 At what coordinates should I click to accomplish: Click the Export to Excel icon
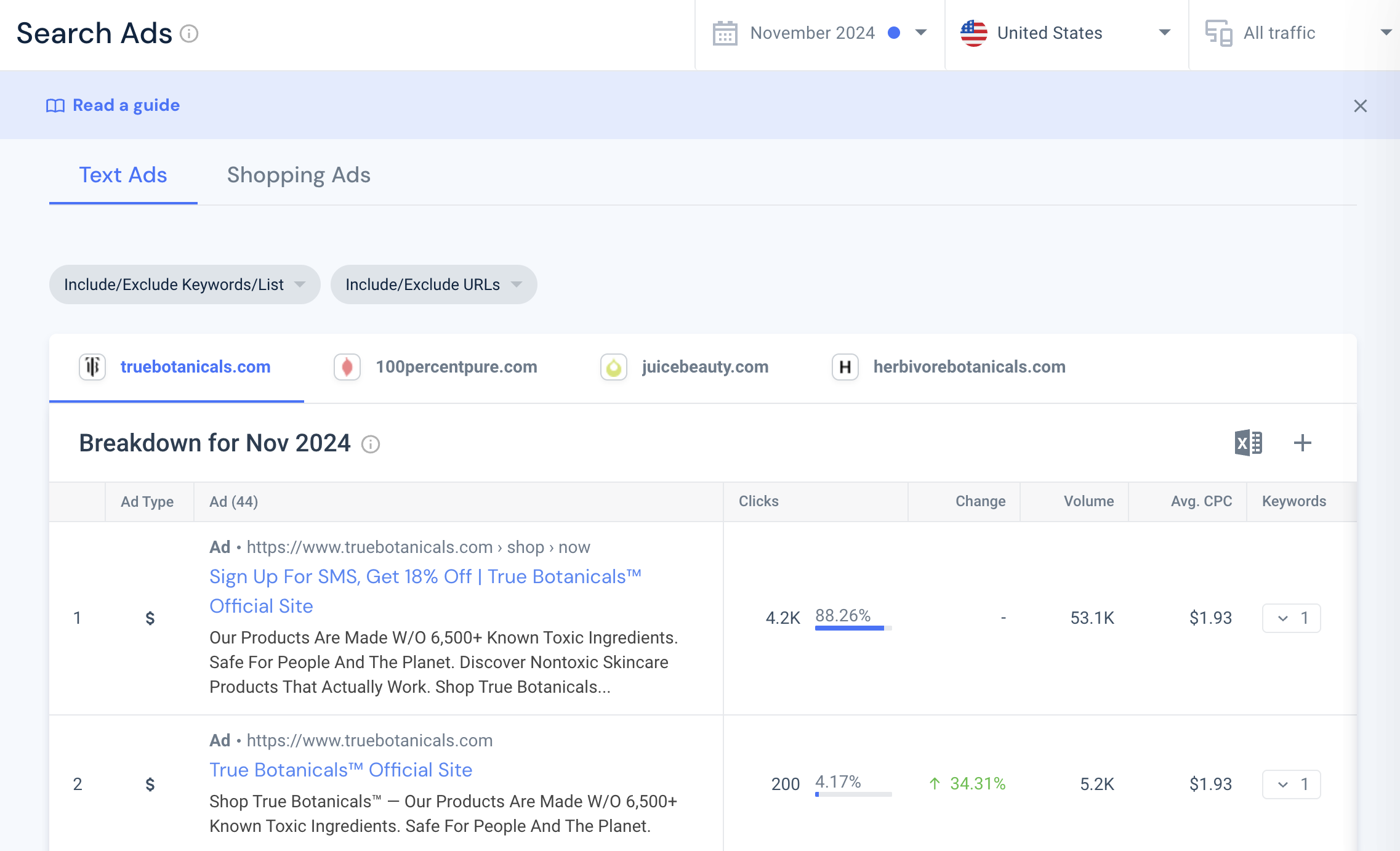[1248, 443]
